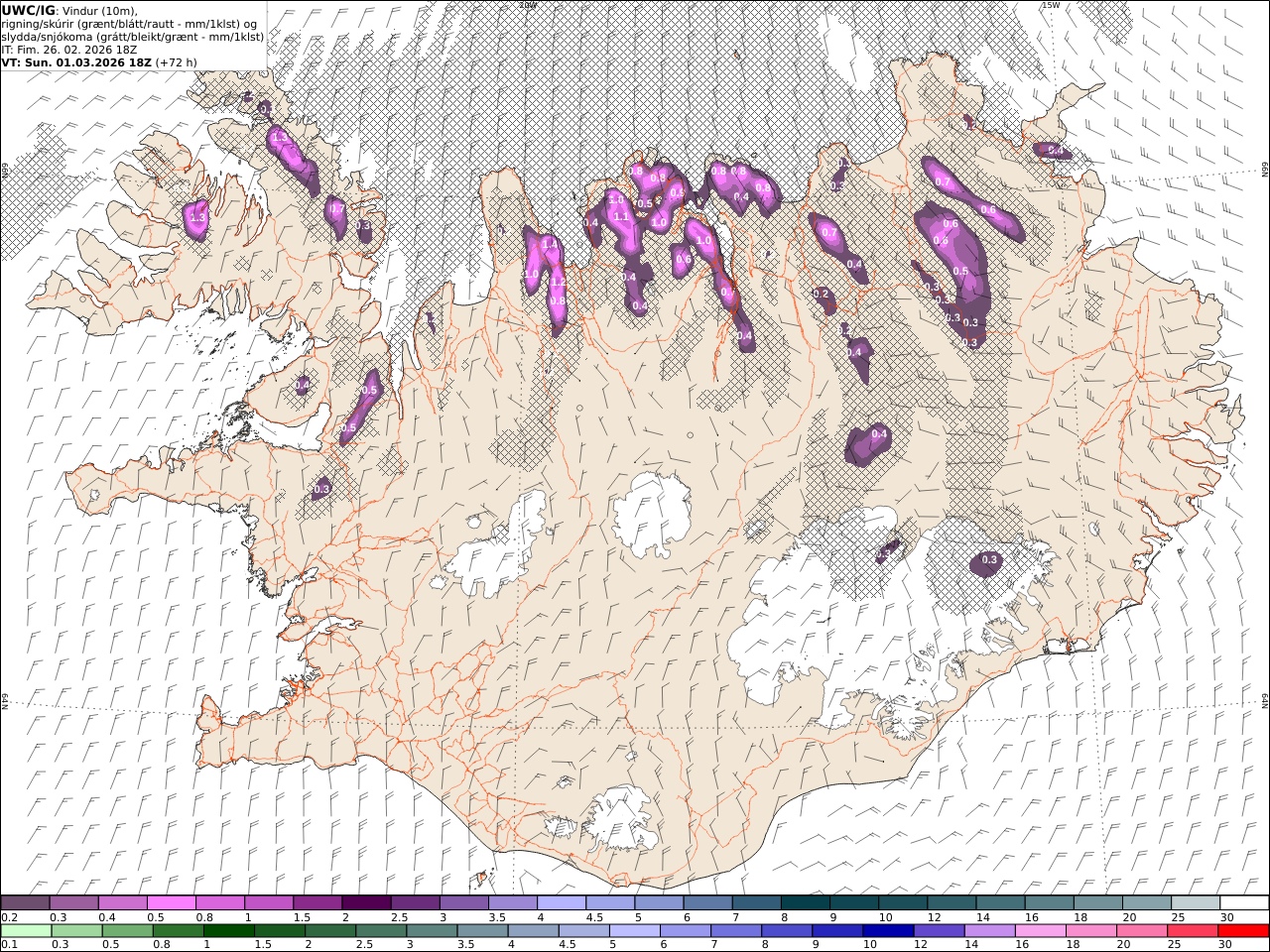Click the lower legend swatch between 8 and 9
Viewport: 1270px width, 952px height.
click(785, 930)
